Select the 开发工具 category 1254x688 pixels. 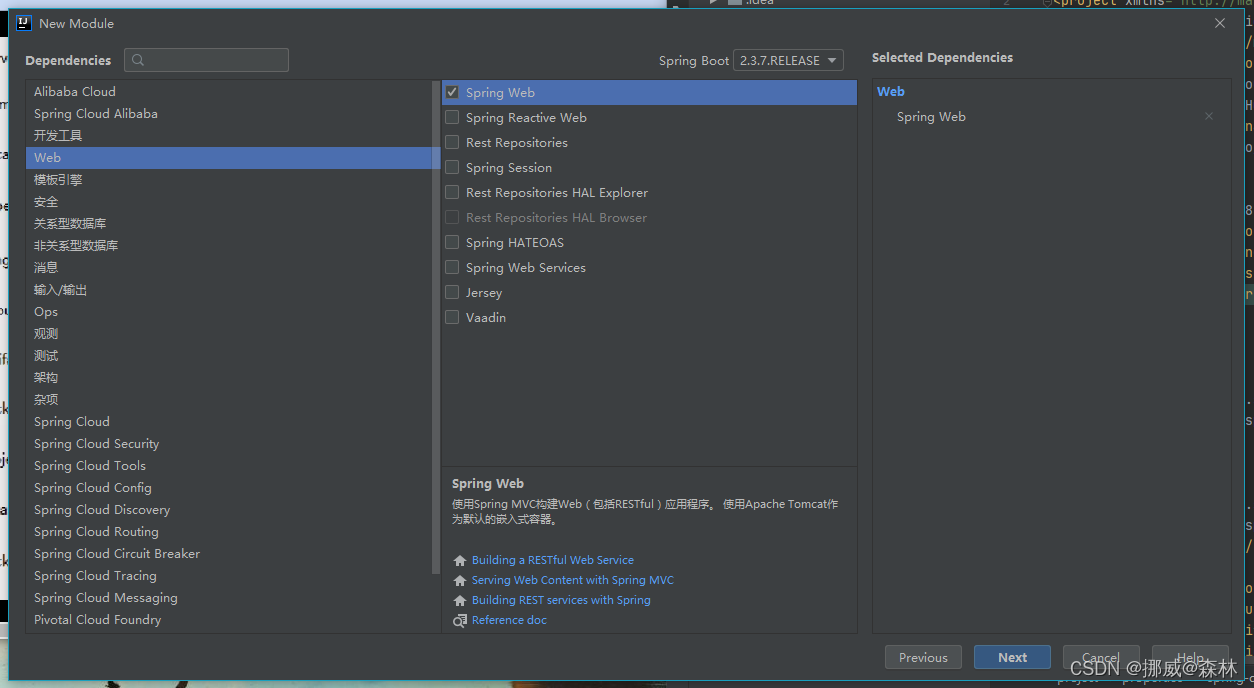tap(228, 135)
